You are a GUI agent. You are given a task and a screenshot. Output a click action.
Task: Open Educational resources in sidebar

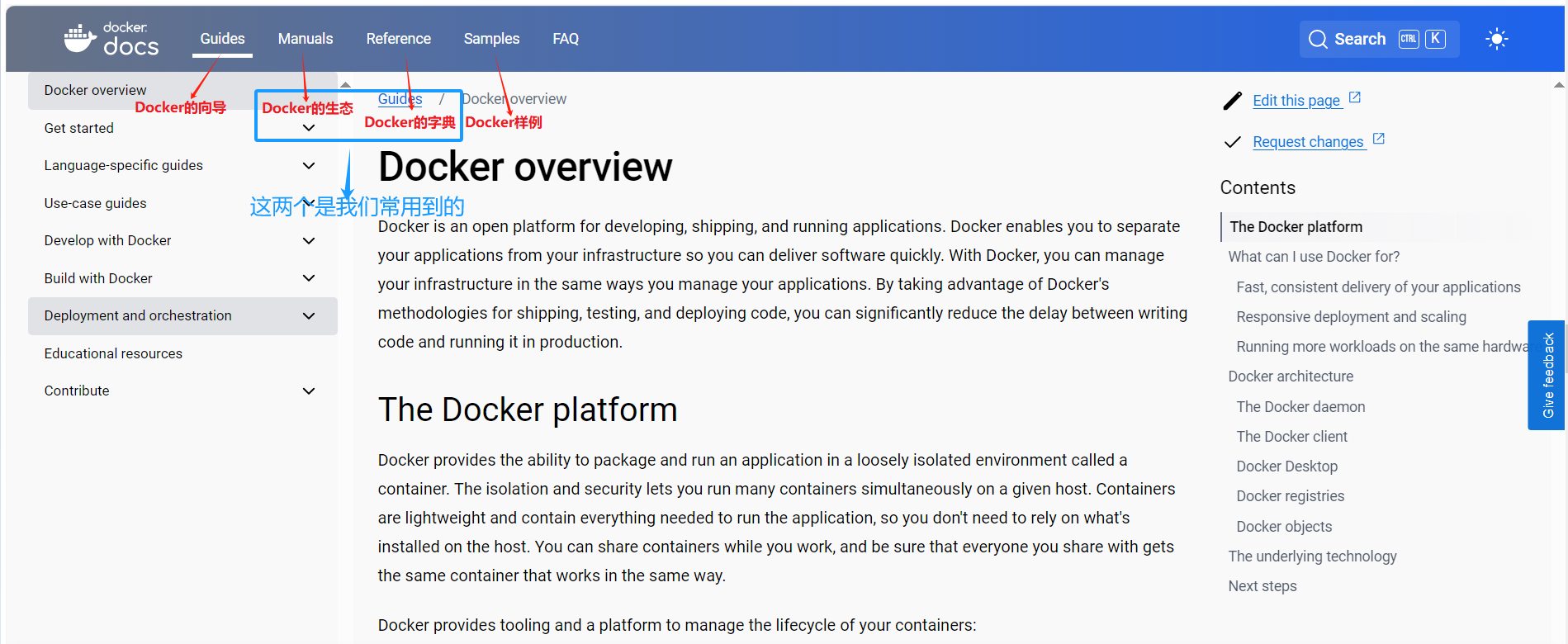point(113,353)
